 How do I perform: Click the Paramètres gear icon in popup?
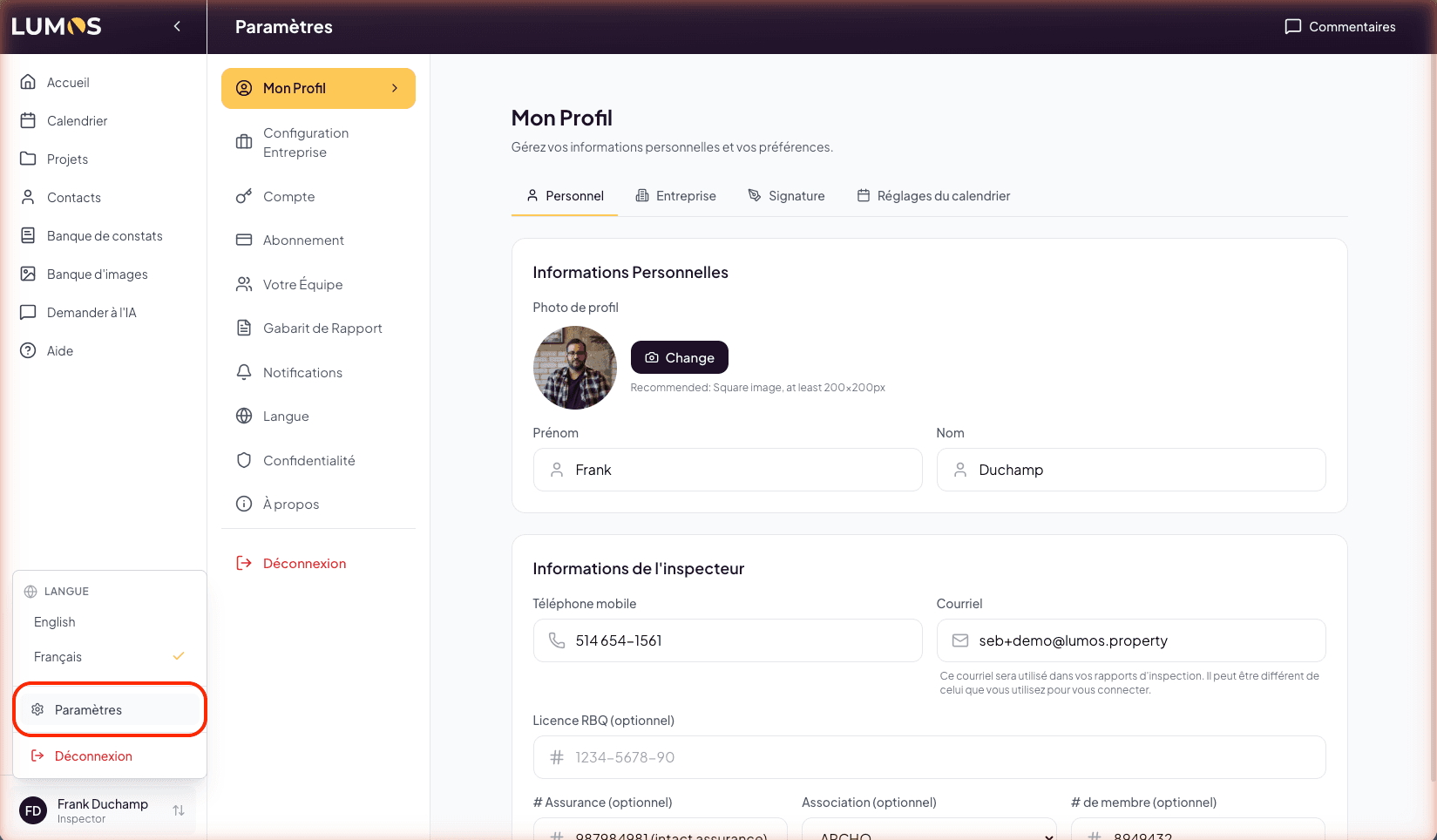(x=37, y=709)
